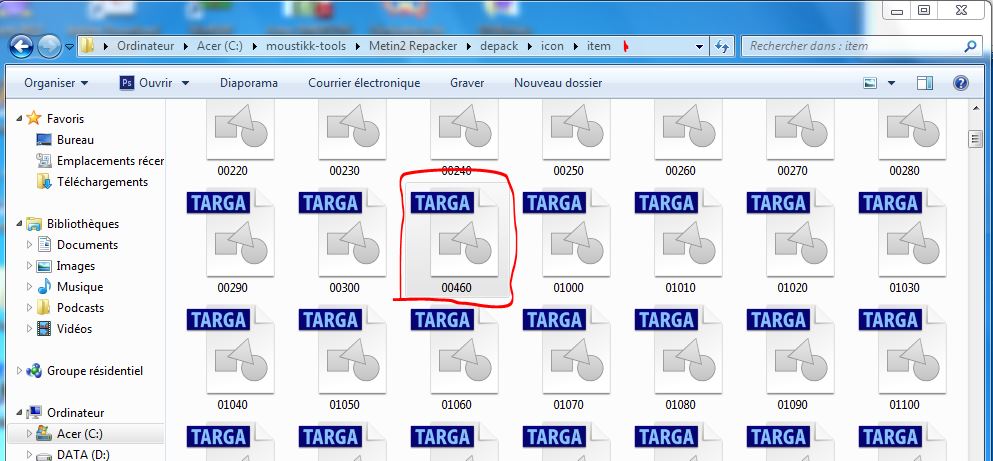Select the 00250 file
This screenshot has height=461, width=993.
coord(577,138)
